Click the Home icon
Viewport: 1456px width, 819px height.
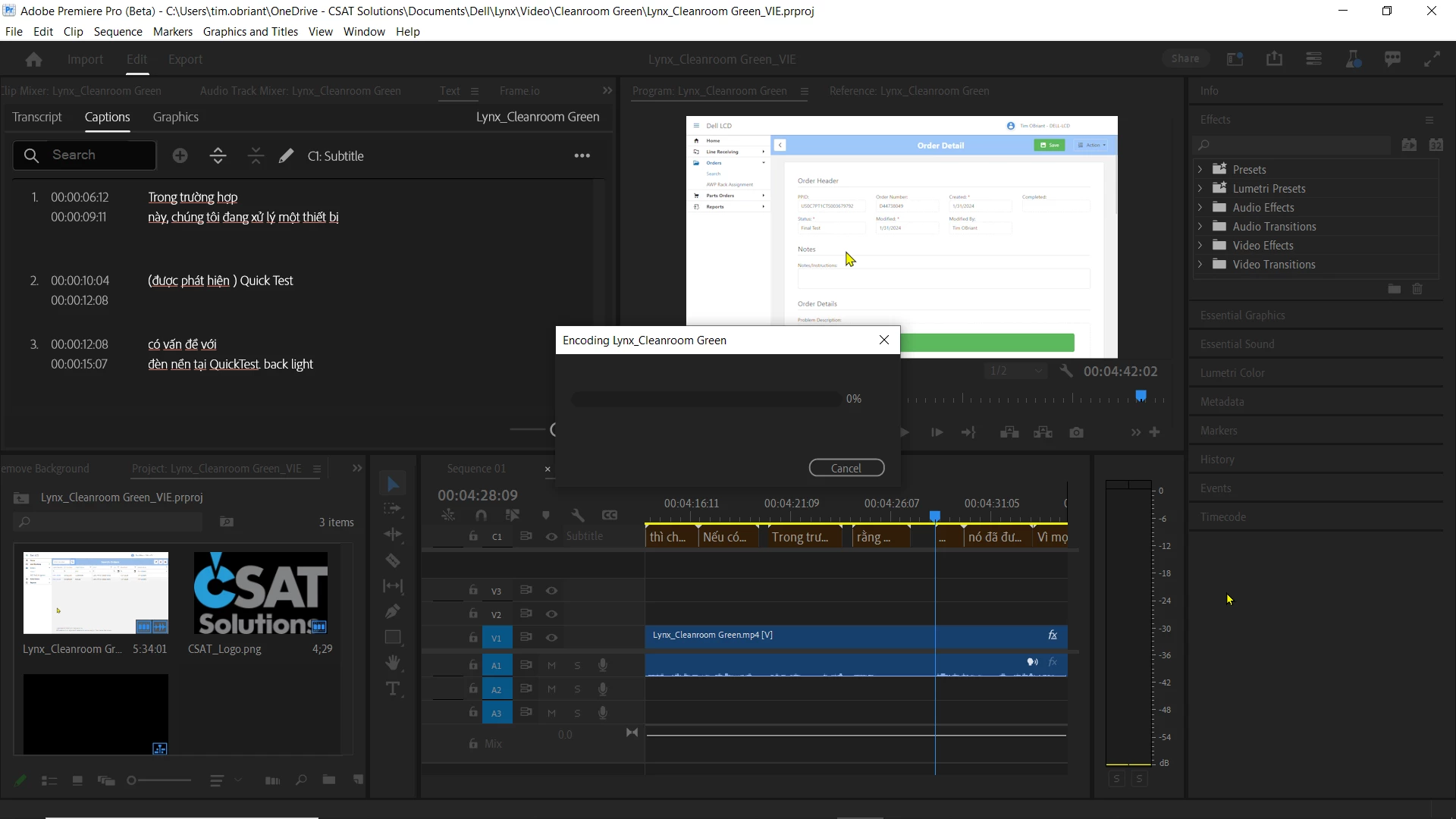33,59
